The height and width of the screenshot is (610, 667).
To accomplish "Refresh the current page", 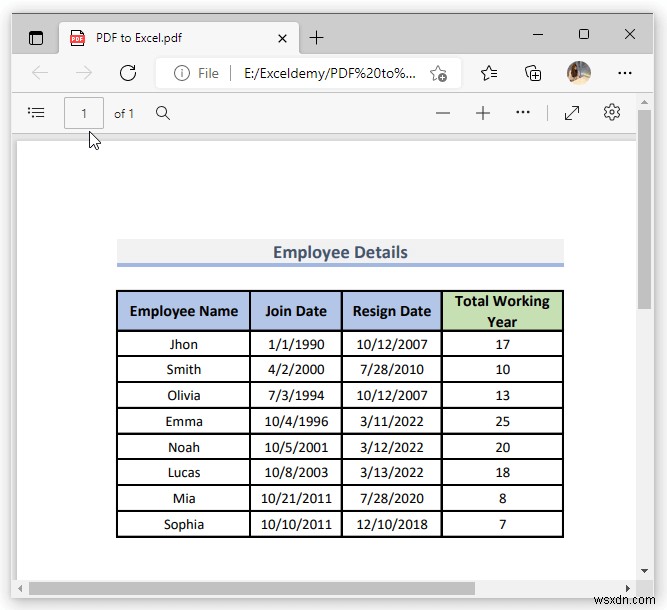I will pos(128,73).
